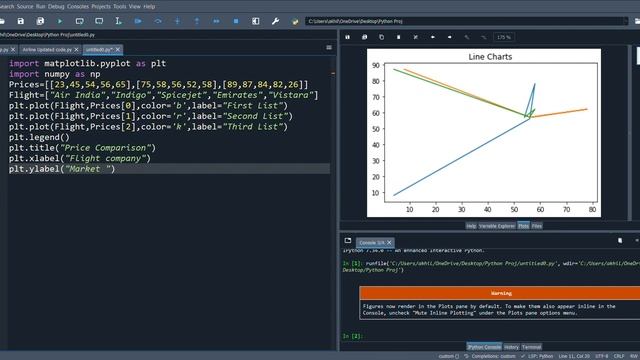Open PYTHONPATH manager icon
The image size is (640, 360).
point(295,21)
